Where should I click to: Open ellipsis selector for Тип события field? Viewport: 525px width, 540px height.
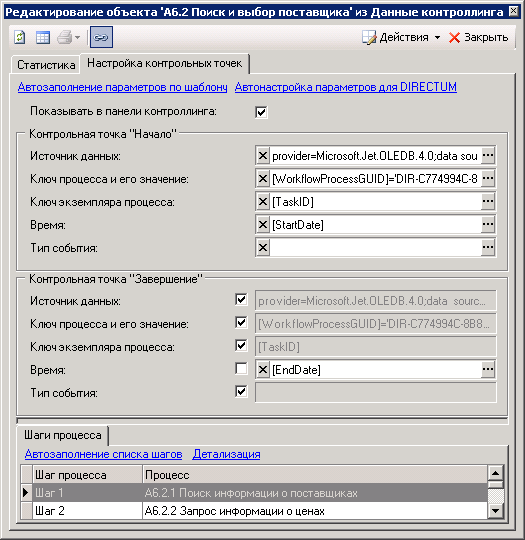(x=488, y=247)
